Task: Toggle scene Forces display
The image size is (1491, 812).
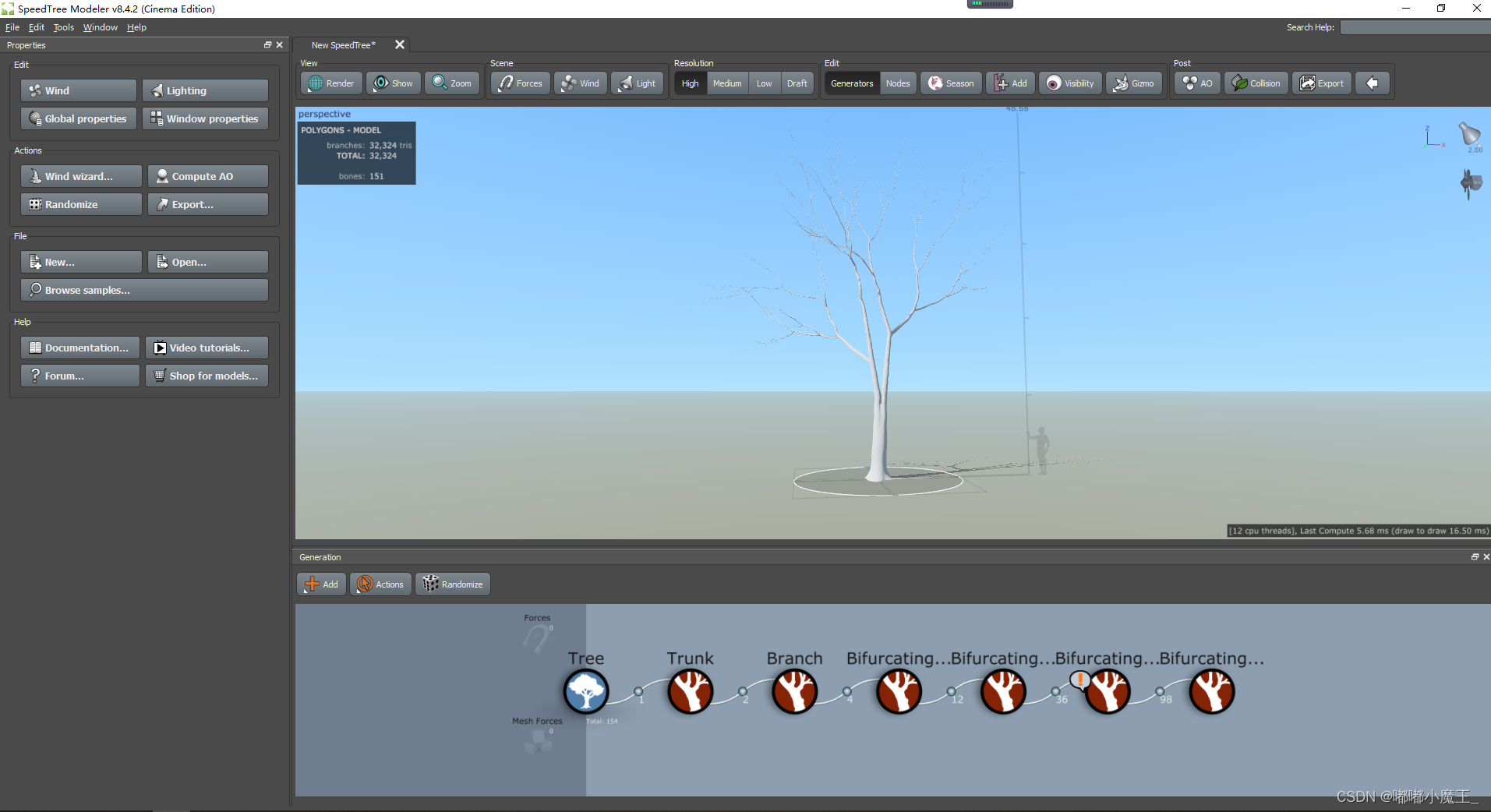Action: point(521,83)
